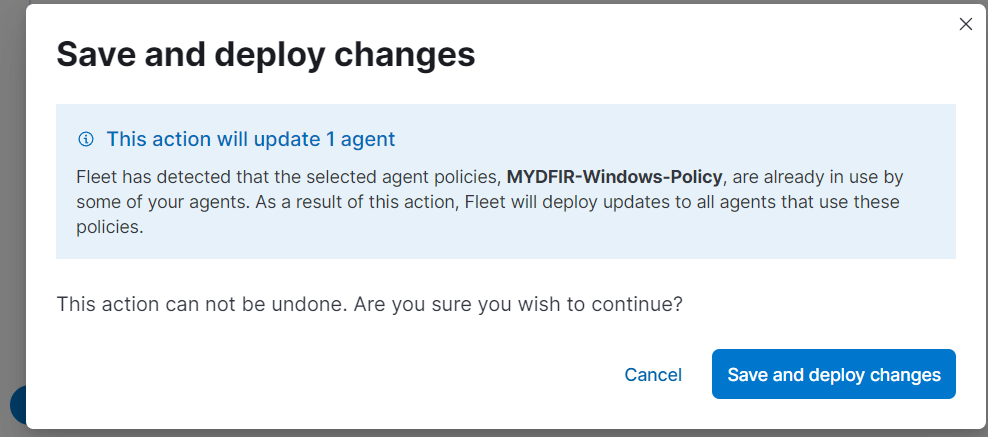Click the phrase "some of your agents"
This screenshot has width=988, height=437.
point(154,202)
